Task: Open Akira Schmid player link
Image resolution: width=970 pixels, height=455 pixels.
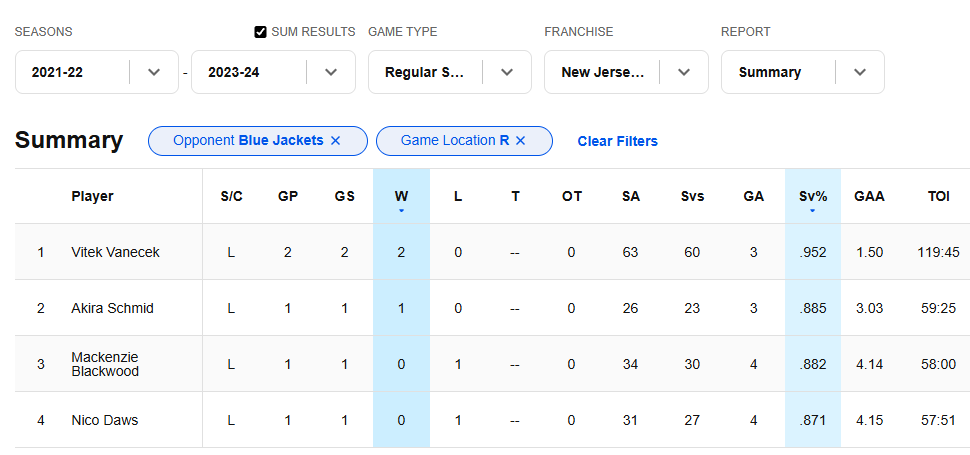Action: point(112,308)
